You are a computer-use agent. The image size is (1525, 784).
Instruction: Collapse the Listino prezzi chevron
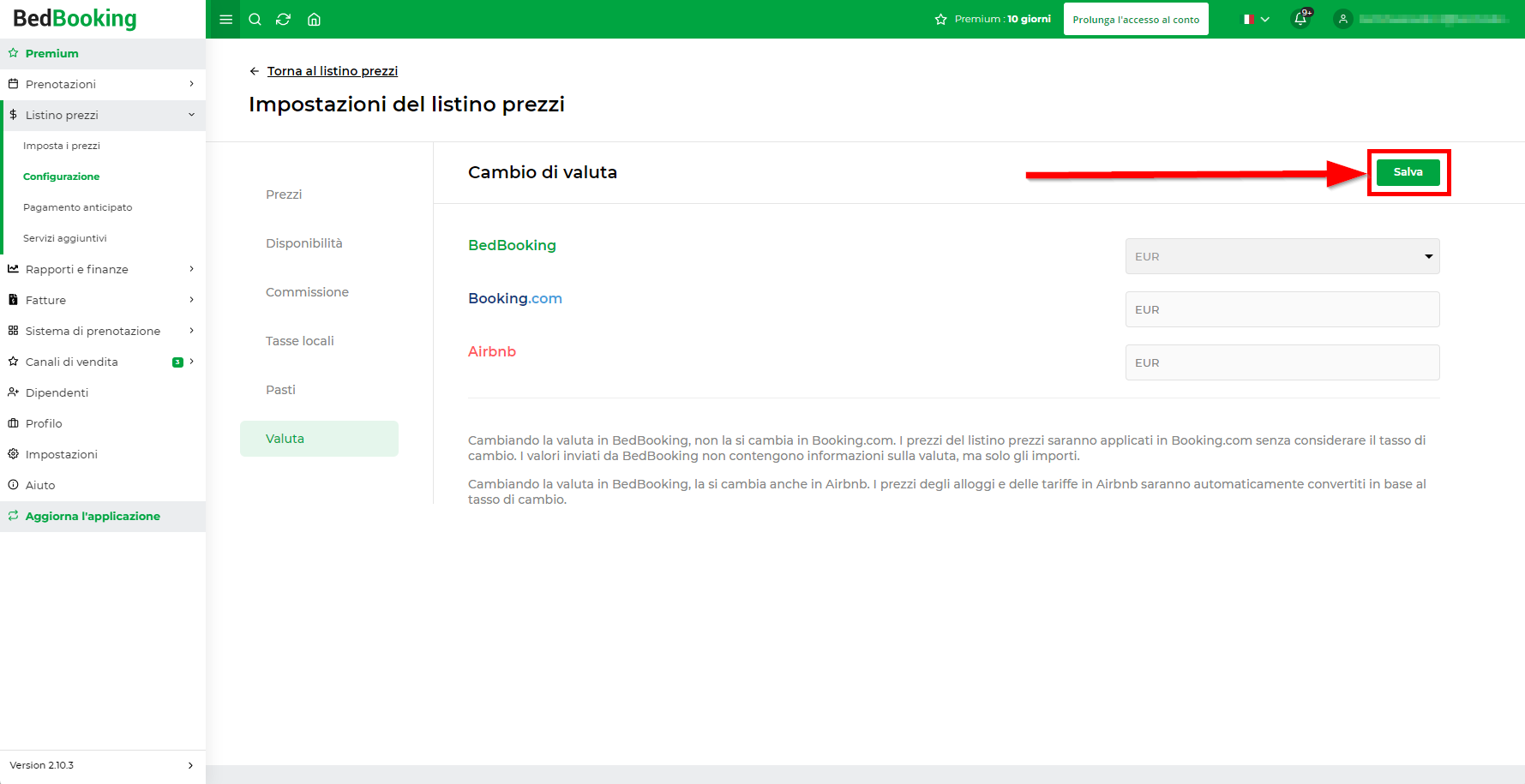pyautogui.click(x=191, y=115)
